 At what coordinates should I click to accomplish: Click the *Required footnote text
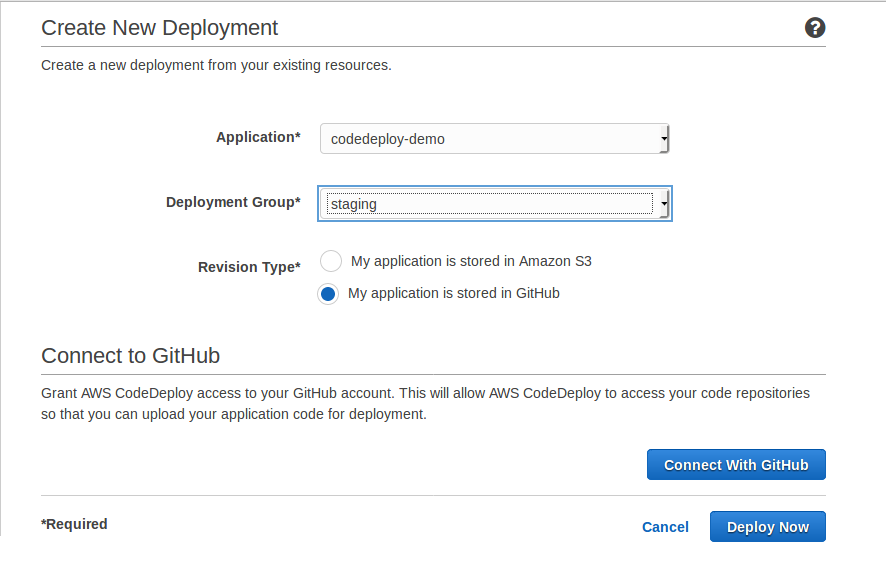click(74, 524)
